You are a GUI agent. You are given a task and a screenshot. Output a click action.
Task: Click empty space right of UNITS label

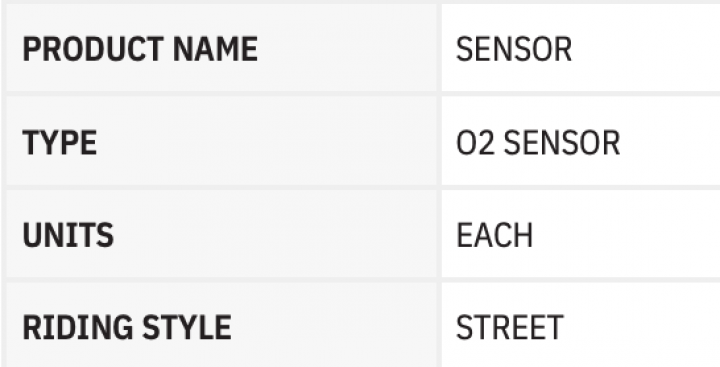(276, 235)
